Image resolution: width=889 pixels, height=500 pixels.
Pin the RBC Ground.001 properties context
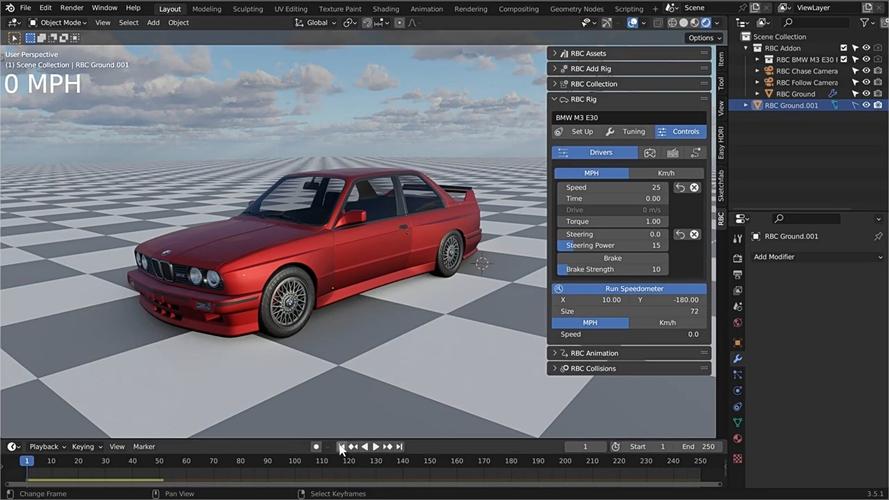[878, 236]
